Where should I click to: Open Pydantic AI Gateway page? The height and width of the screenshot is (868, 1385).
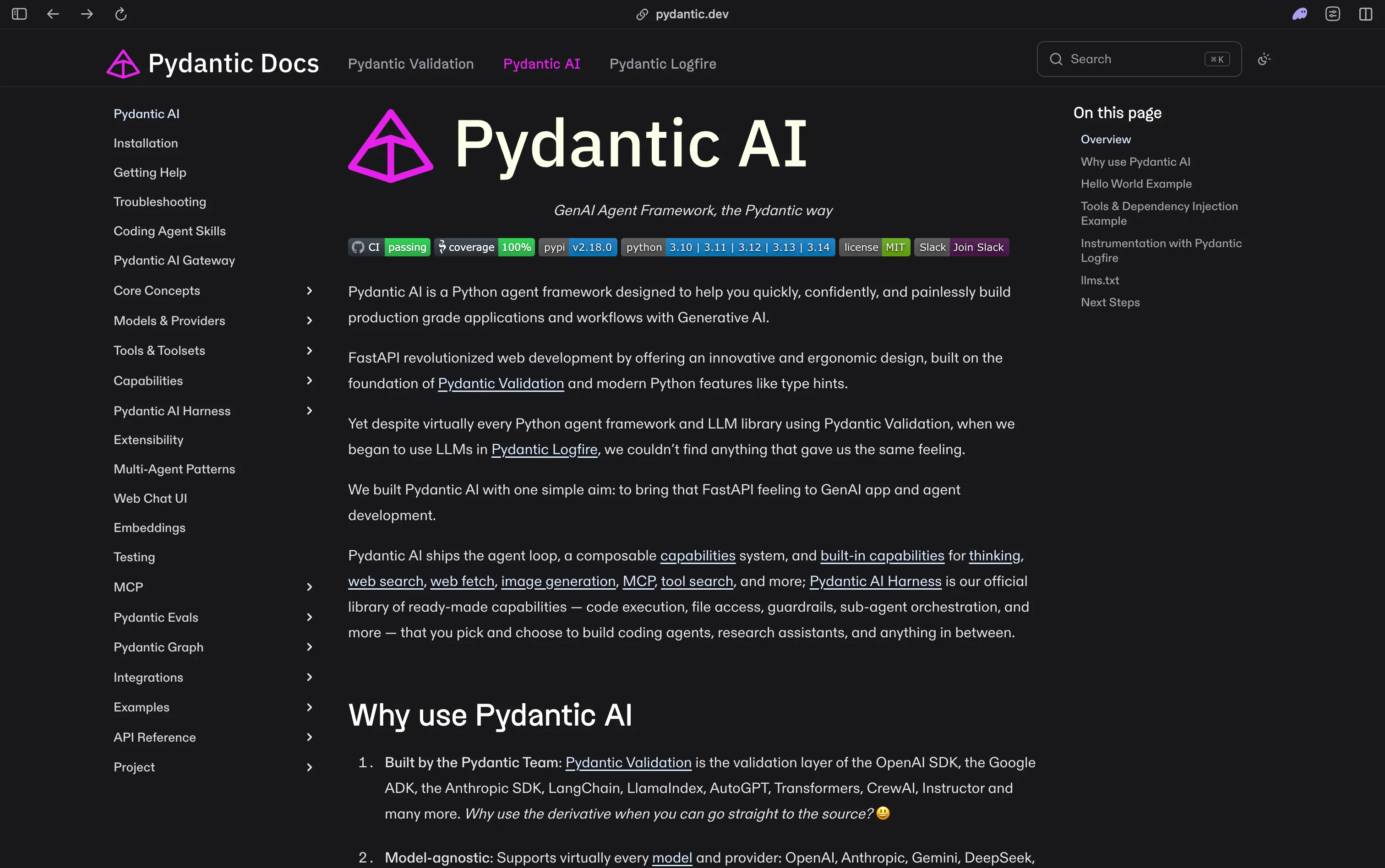point(174,260)
